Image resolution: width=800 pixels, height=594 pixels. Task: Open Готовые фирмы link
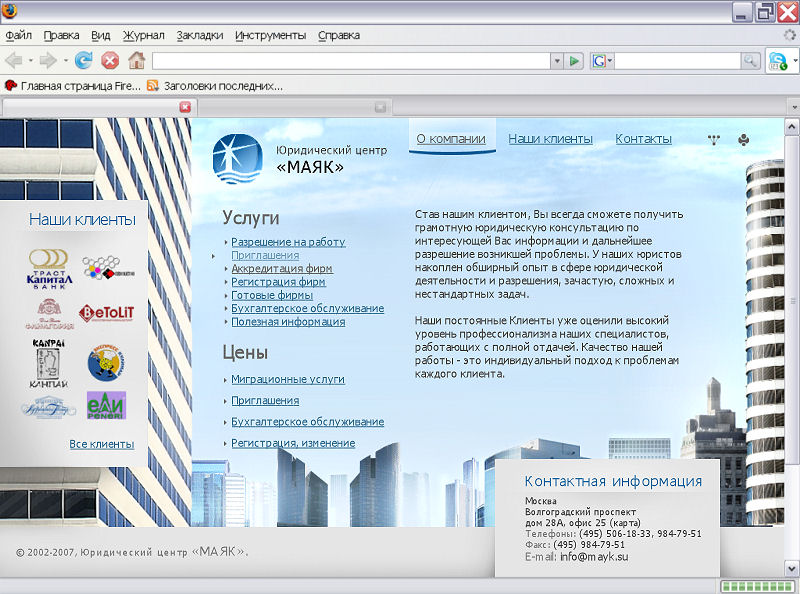(x=272, y=295)
